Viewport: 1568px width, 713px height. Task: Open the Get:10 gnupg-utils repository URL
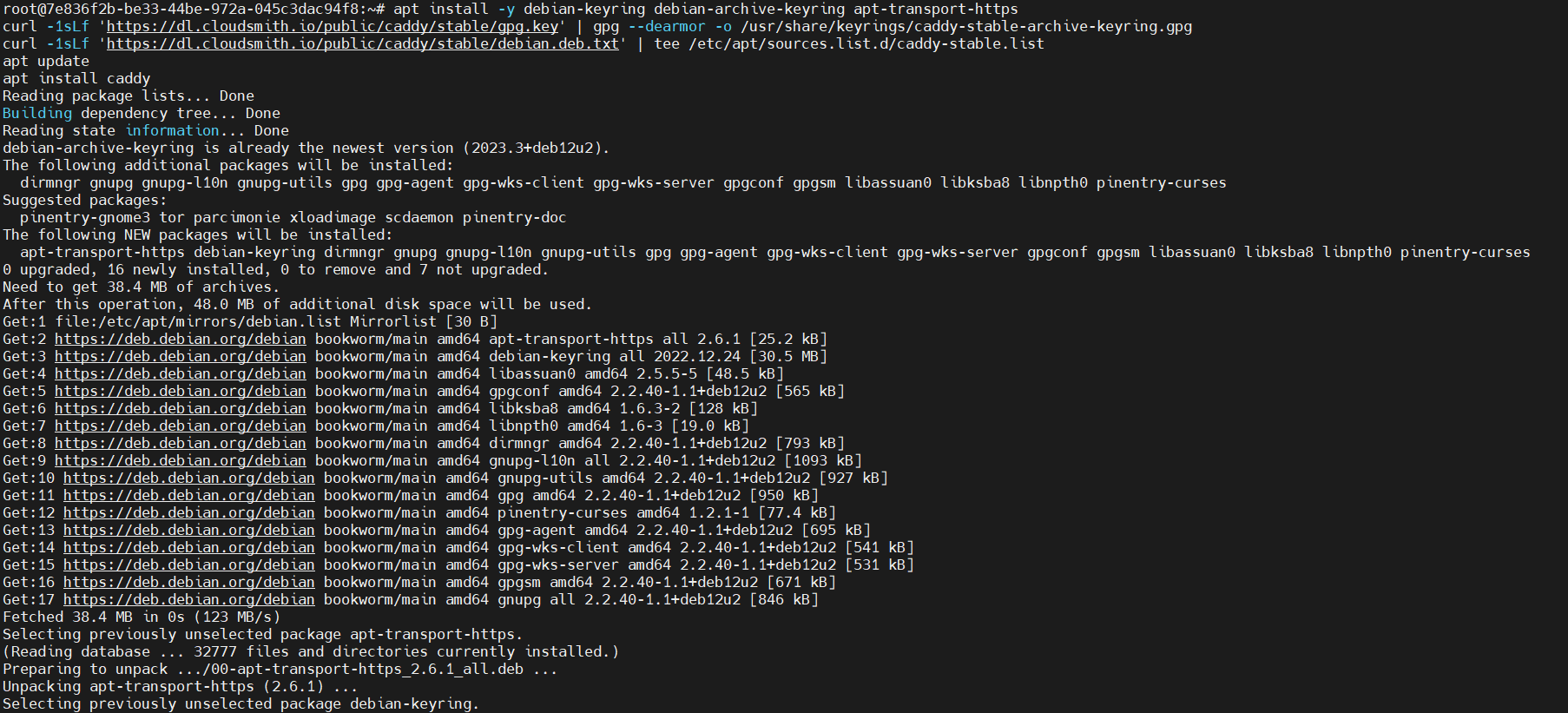tap(189, 478)
